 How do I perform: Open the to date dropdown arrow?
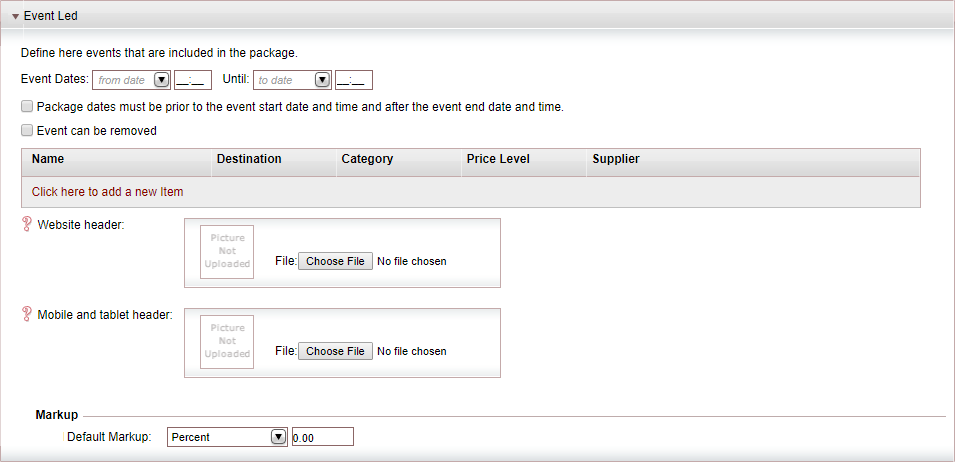point(322,80)
